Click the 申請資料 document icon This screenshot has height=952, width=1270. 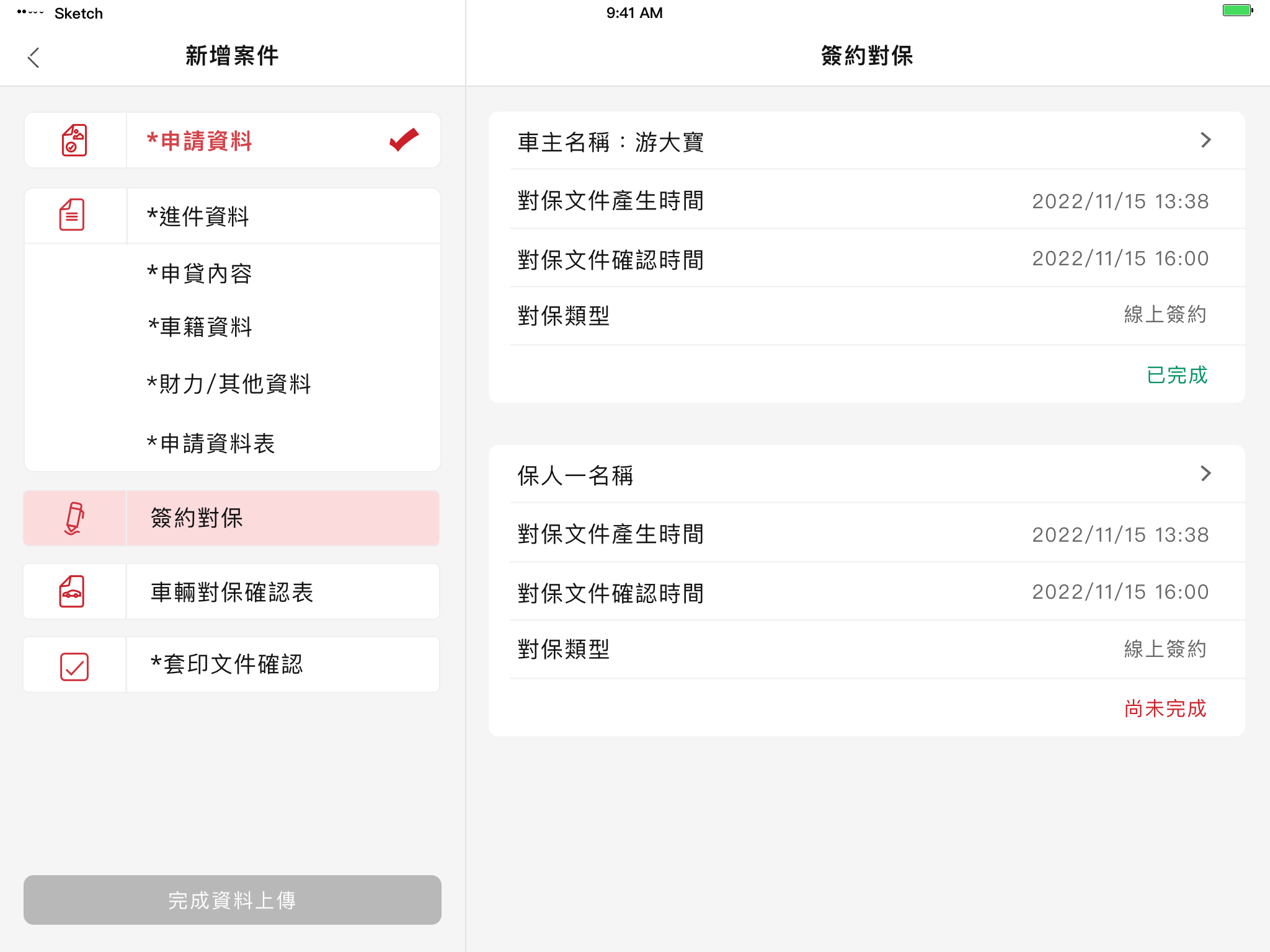pos(74,140)
